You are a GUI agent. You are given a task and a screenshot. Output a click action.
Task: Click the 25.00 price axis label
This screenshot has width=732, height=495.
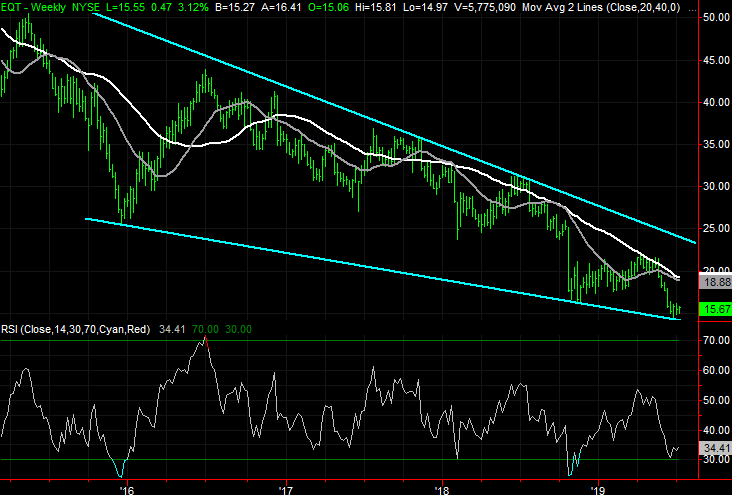(717, 228)
